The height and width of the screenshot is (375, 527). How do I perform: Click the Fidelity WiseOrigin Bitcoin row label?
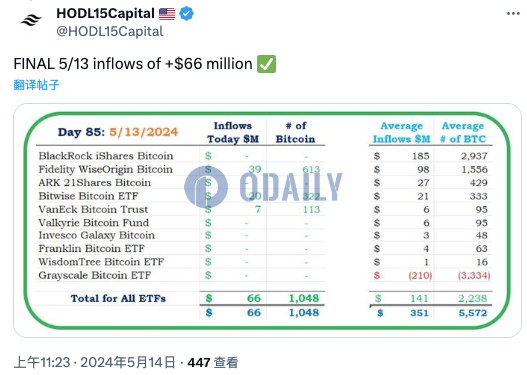pyautogui.click(x=106, y=169)
